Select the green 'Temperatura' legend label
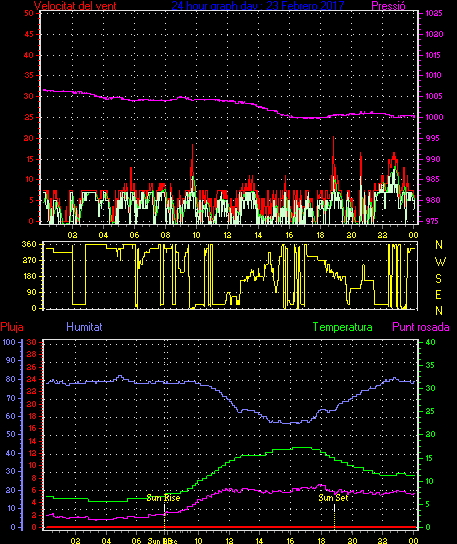The height and width of the screenshot is (544, 457). click(x=342, y=327)
